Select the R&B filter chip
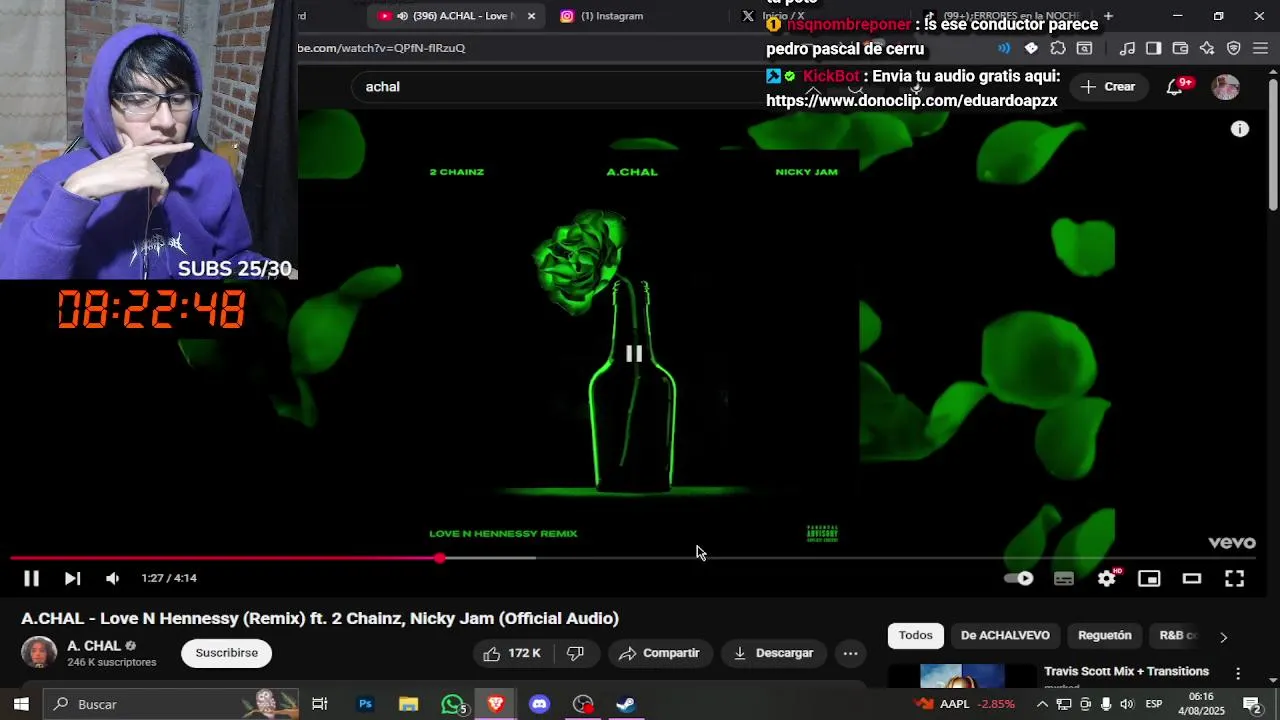Screen dimensions: 1280x720 [1177, 635]
